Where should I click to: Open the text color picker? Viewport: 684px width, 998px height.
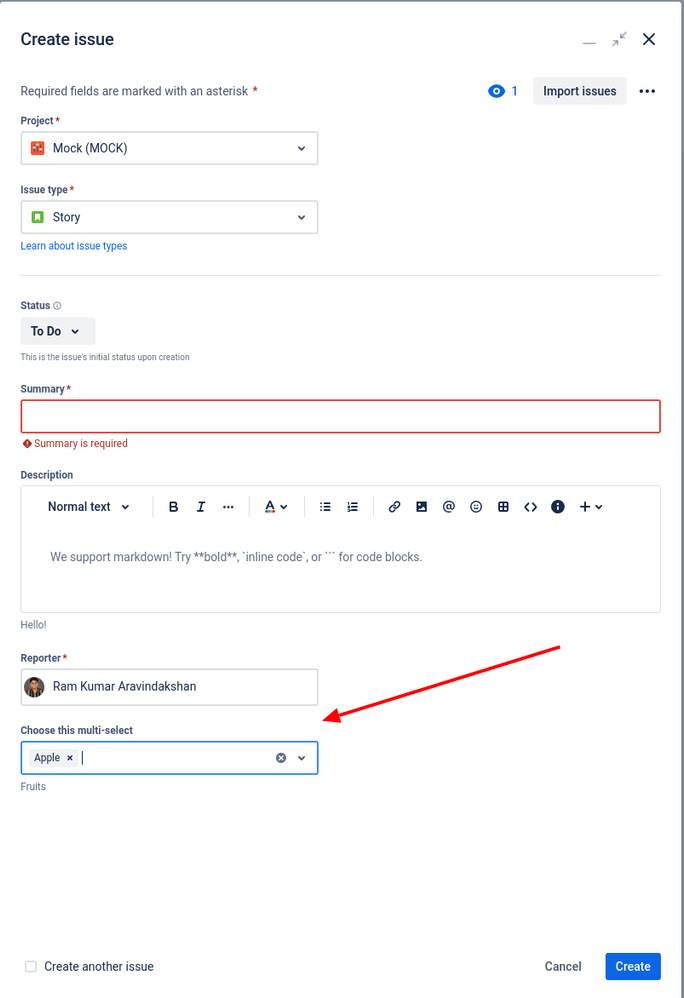[x=276, y=507]
